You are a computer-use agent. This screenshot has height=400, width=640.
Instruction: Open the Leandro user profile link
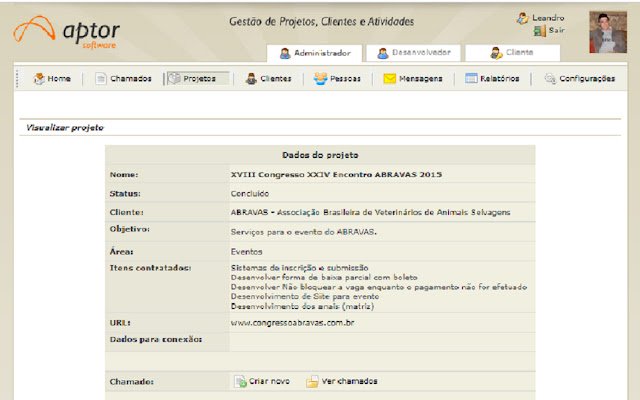tap(548, 18)
